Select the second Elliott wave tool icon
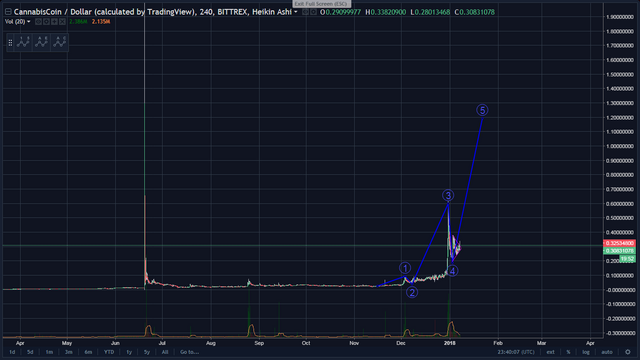The width and height of the screenshot is (640, 360). click(x=41, y=42)
